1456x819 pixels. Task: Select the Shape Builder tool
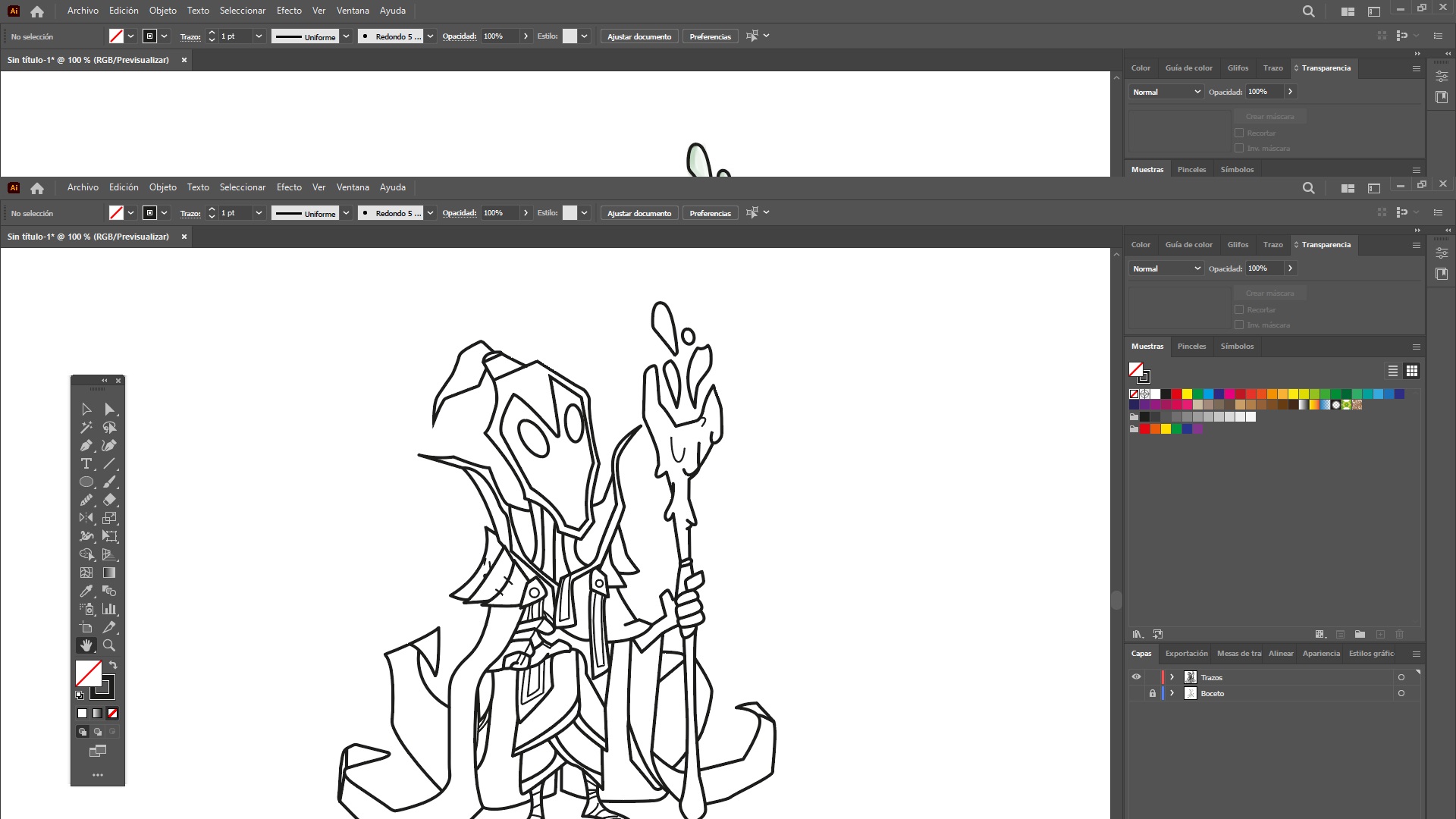(x=86, y=555)
